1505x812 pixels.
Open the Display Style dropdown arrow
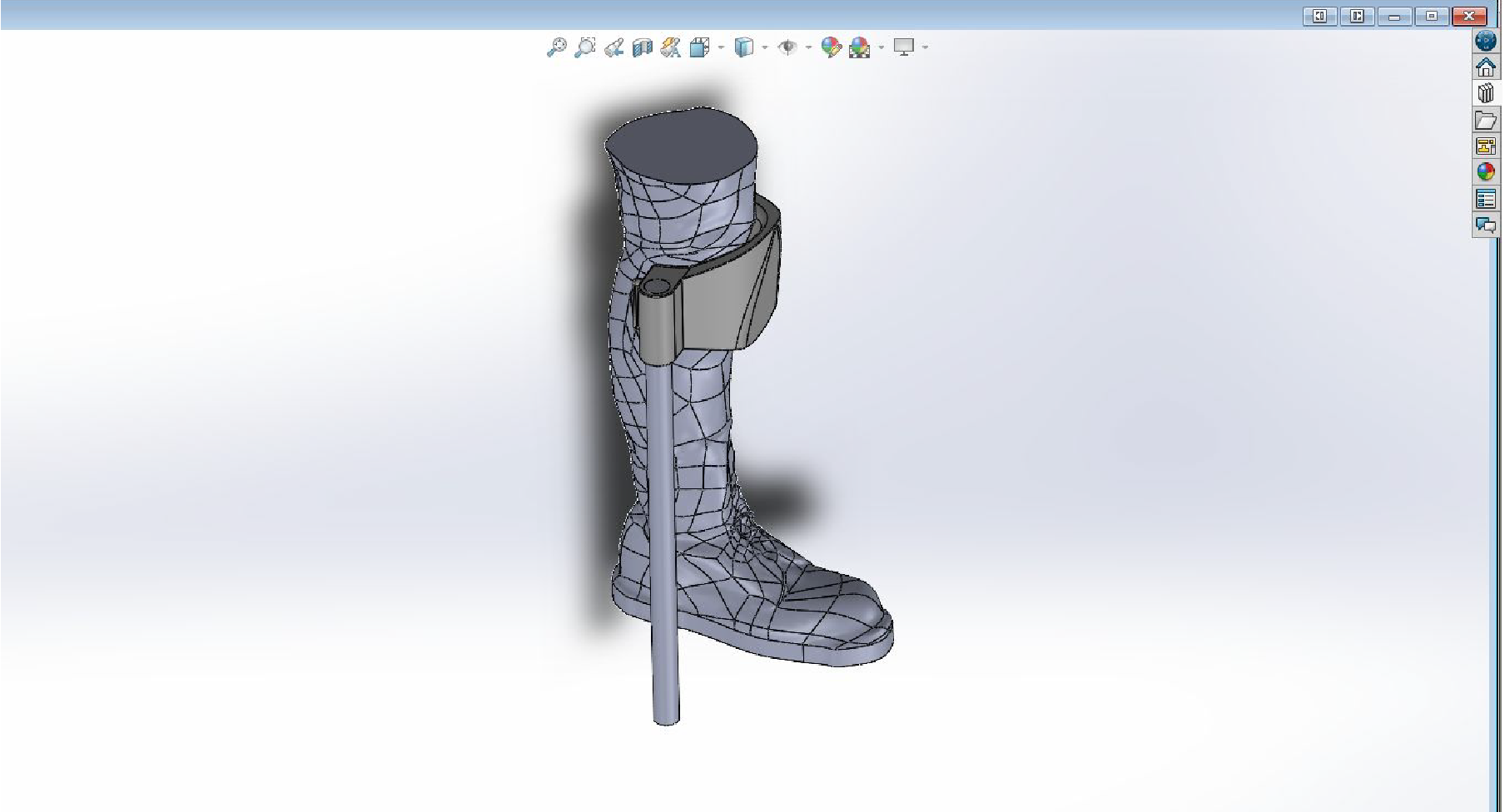765,47
